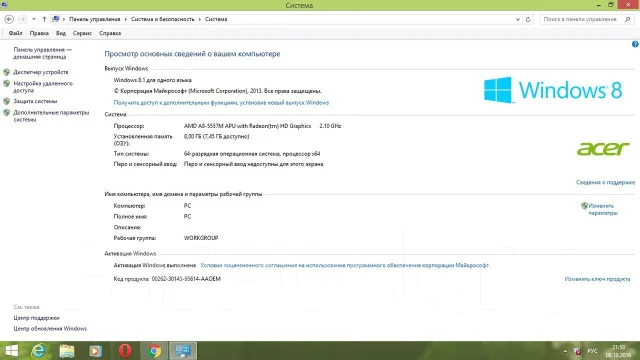Click the search magnifier icon
The image size is (640, 360).
[x=628, y=19]
